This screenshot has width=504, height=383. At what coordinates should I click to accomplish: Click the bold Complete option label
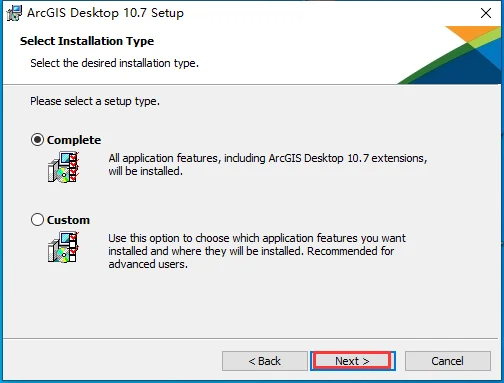pyautogui.click(x=74, y=140)
